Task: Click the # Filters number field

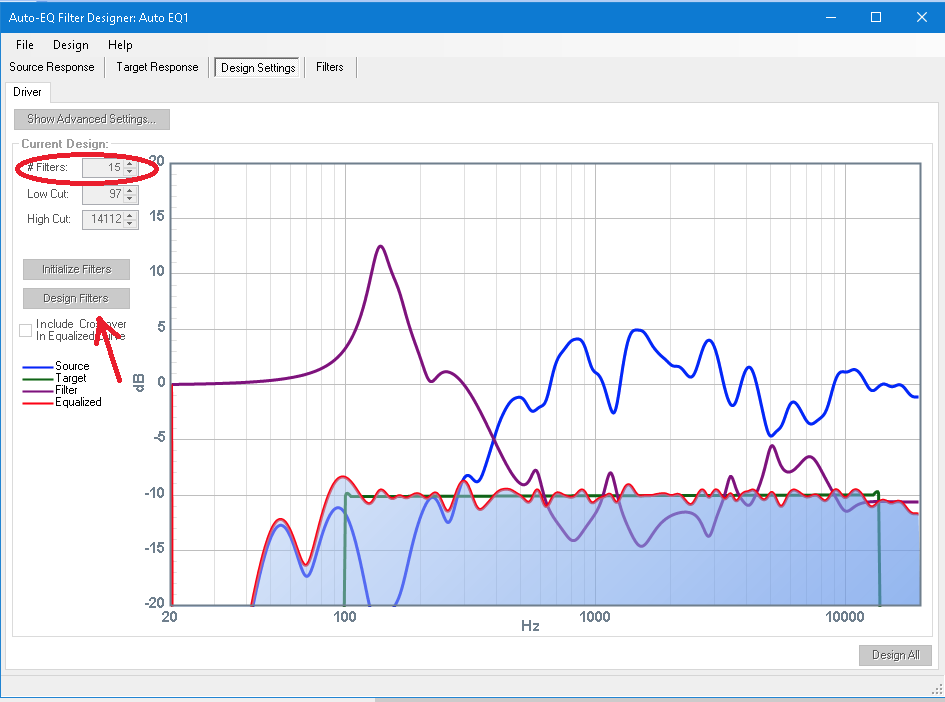Action: [102, 168]
